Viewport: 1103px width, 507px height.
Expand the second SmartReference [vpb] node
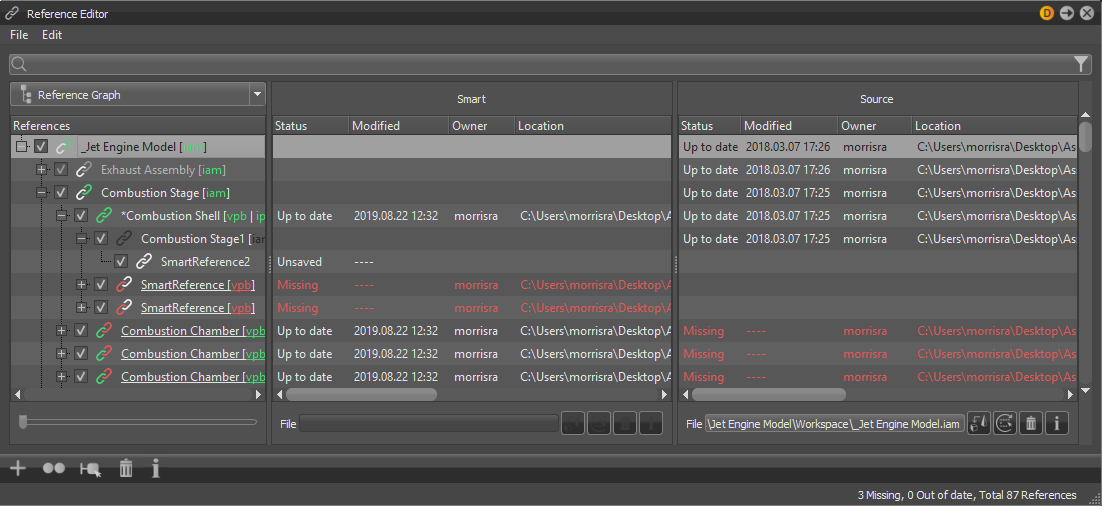tap(82, 308)
